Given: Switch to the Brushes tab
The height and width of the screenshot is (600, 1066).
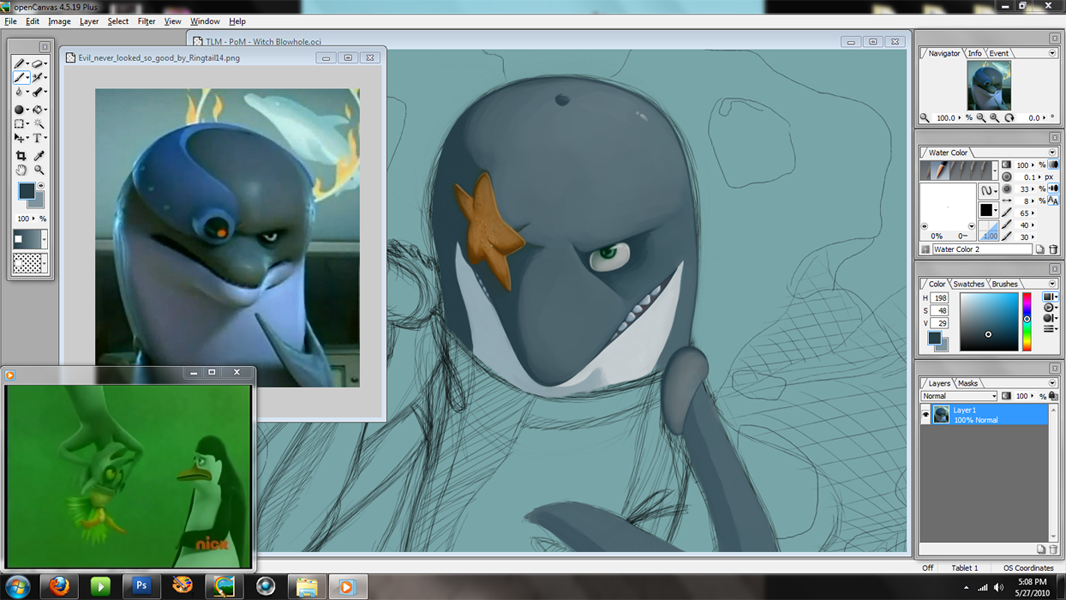Looking at the screenshot, I should point(1004,283).
